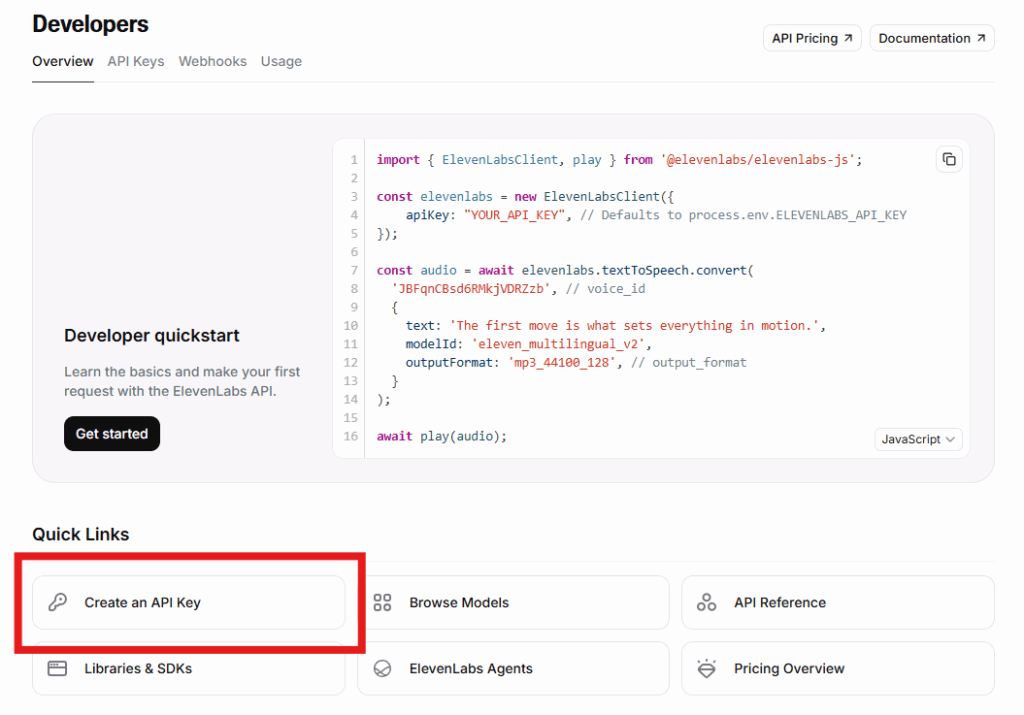Open the API Pricing link

pyautogui.click(x=812, y=38)
